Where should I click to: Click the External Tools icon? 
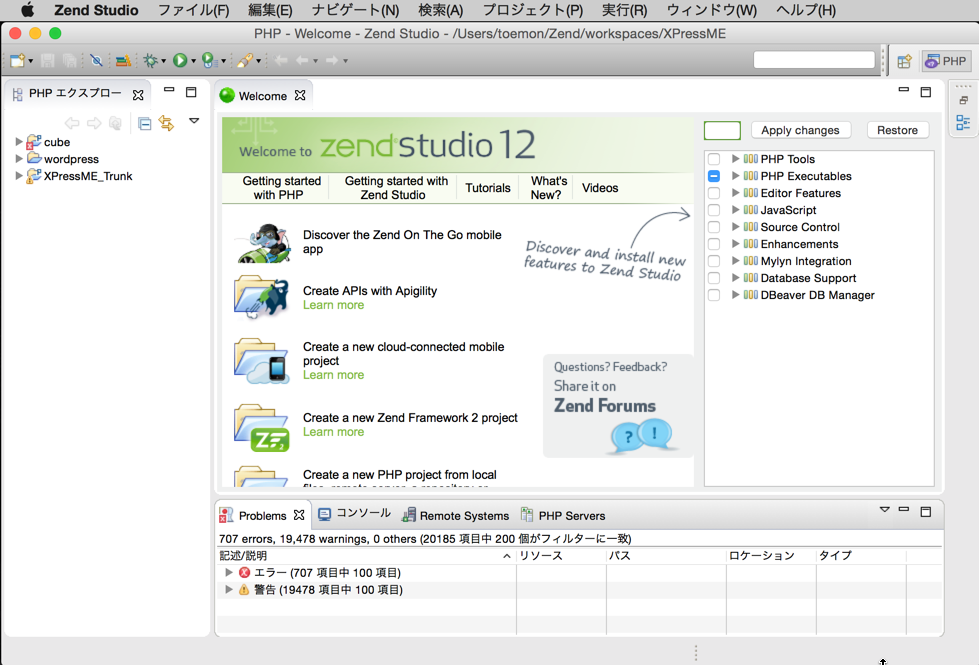click(245, 61)
